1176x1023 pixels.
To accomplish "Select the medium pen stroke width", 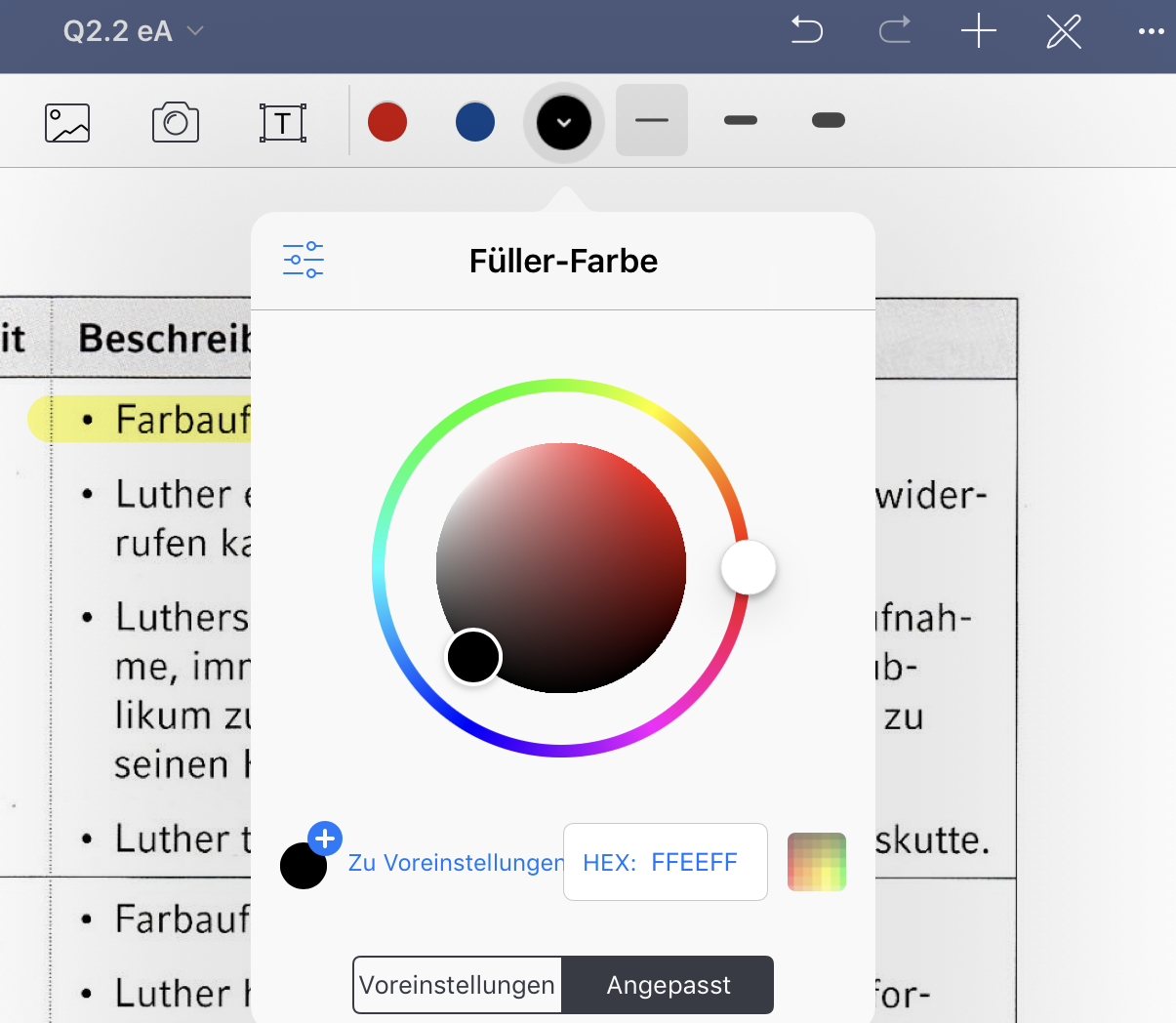I will (741, 120).
